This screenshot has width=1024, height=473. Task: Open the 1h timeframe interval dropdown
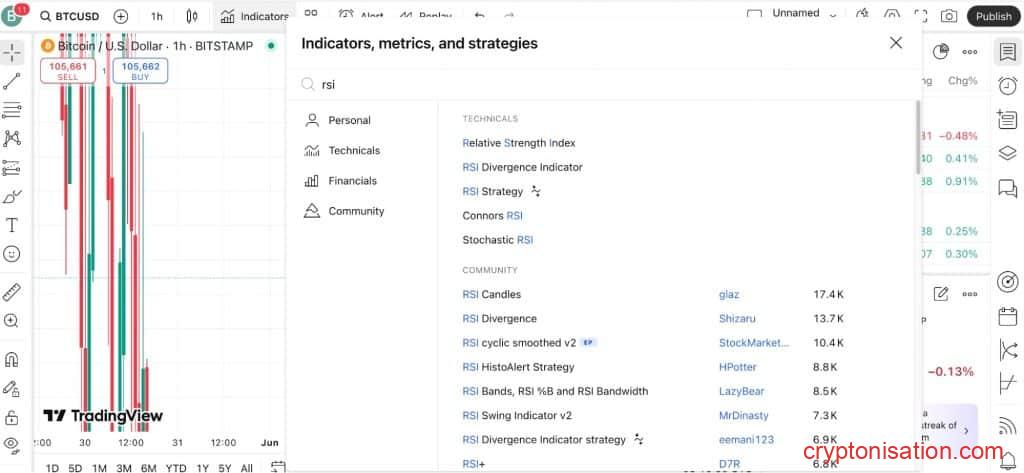pyautogui.click(x=157, y=16)
